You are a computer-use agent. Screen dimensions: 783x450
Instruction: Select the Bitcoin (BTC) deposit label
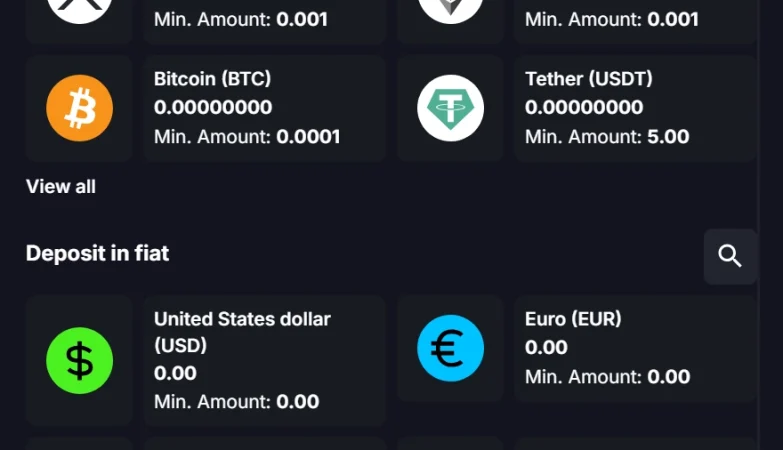pyautogui.click(x=212, y=79)
